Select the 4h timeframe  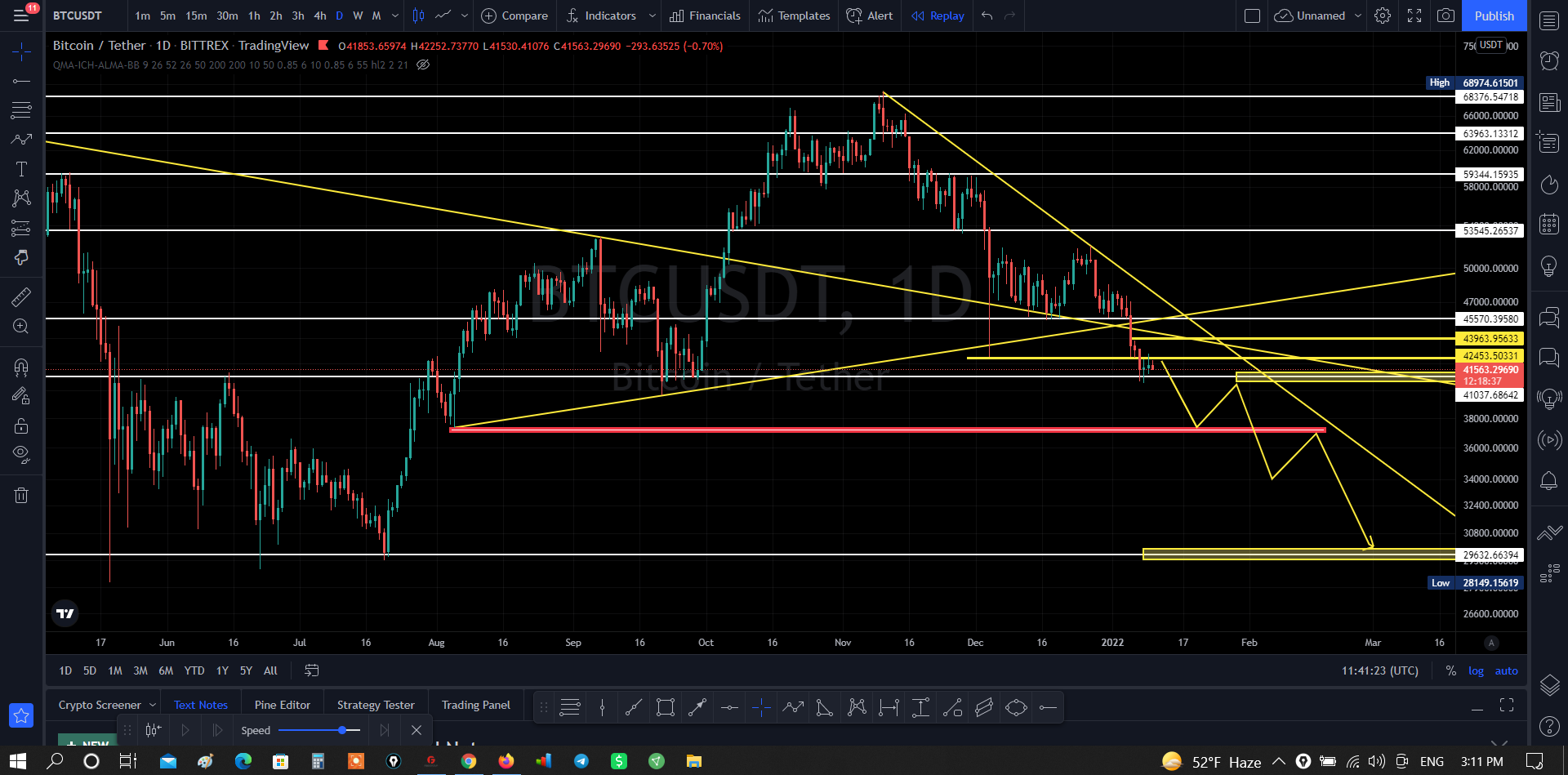coord(320,16)
